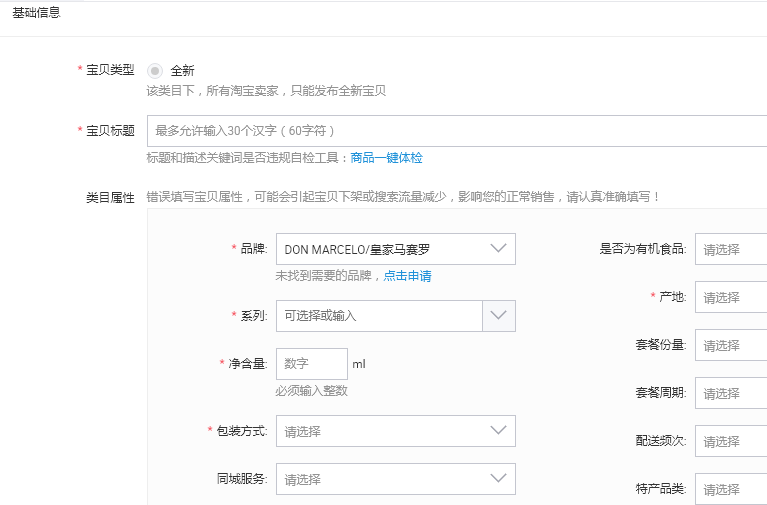Open the 套餐份量 dropdown
The image size is (767, 505).
(731, 345)
